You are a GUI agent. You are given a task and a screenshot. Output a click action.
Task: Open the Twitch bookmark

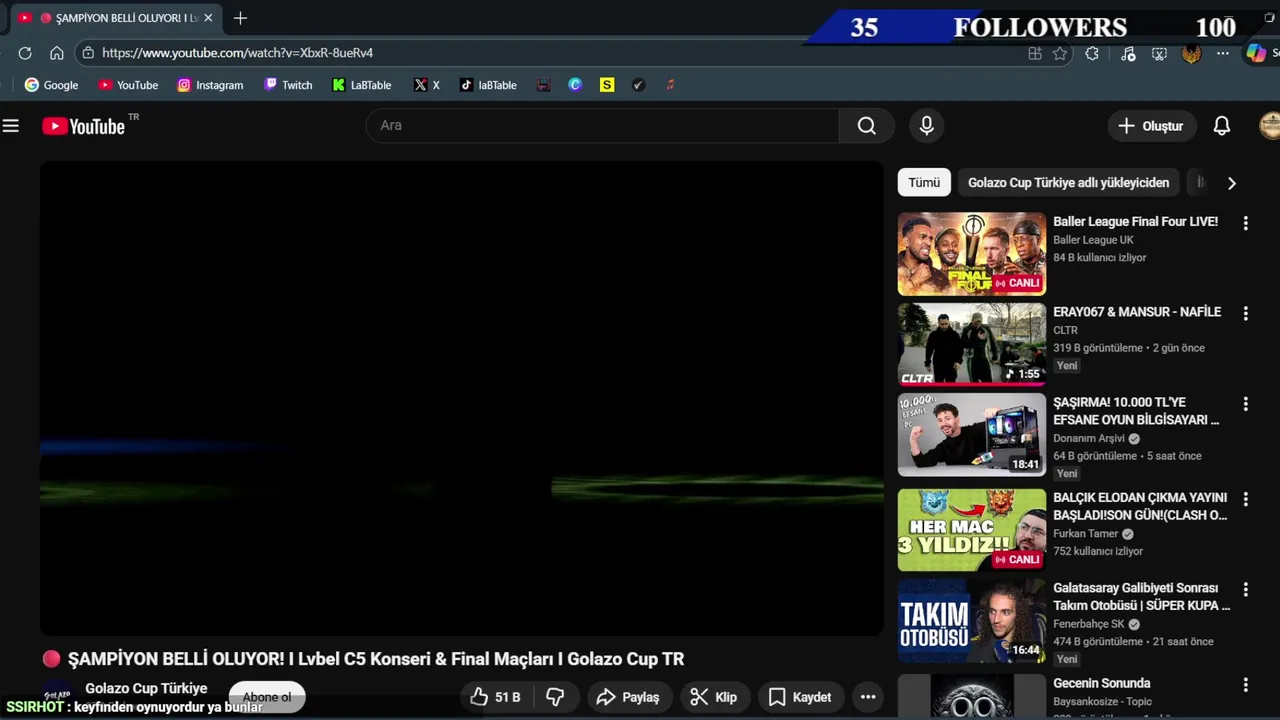coord(288,85)
